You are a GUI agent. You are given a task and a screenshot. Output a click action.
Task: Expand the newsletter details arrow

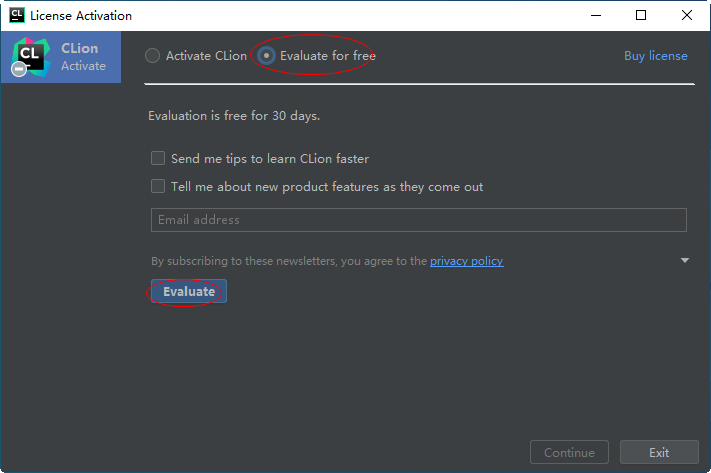(x=685, y=261)
